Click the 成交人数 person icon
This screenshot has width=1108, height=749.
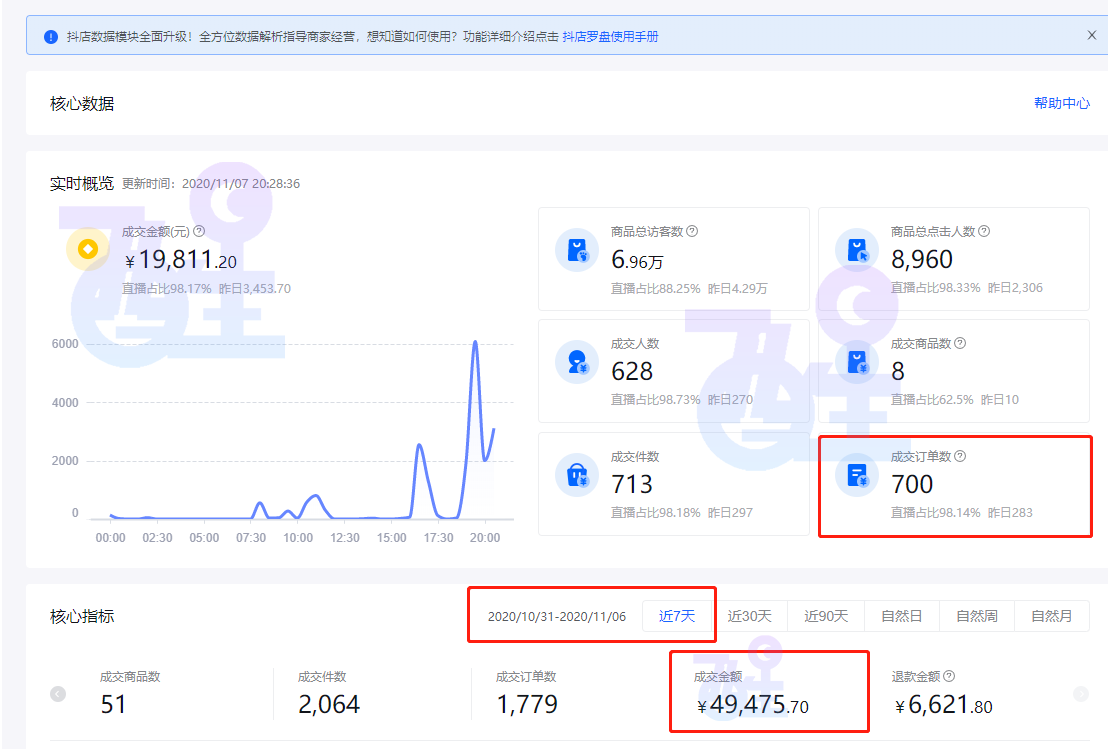coord(577,364)
